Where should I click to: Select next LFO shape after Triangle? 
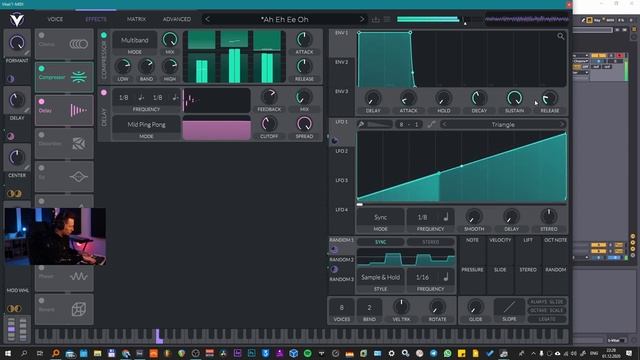point(562,124)
